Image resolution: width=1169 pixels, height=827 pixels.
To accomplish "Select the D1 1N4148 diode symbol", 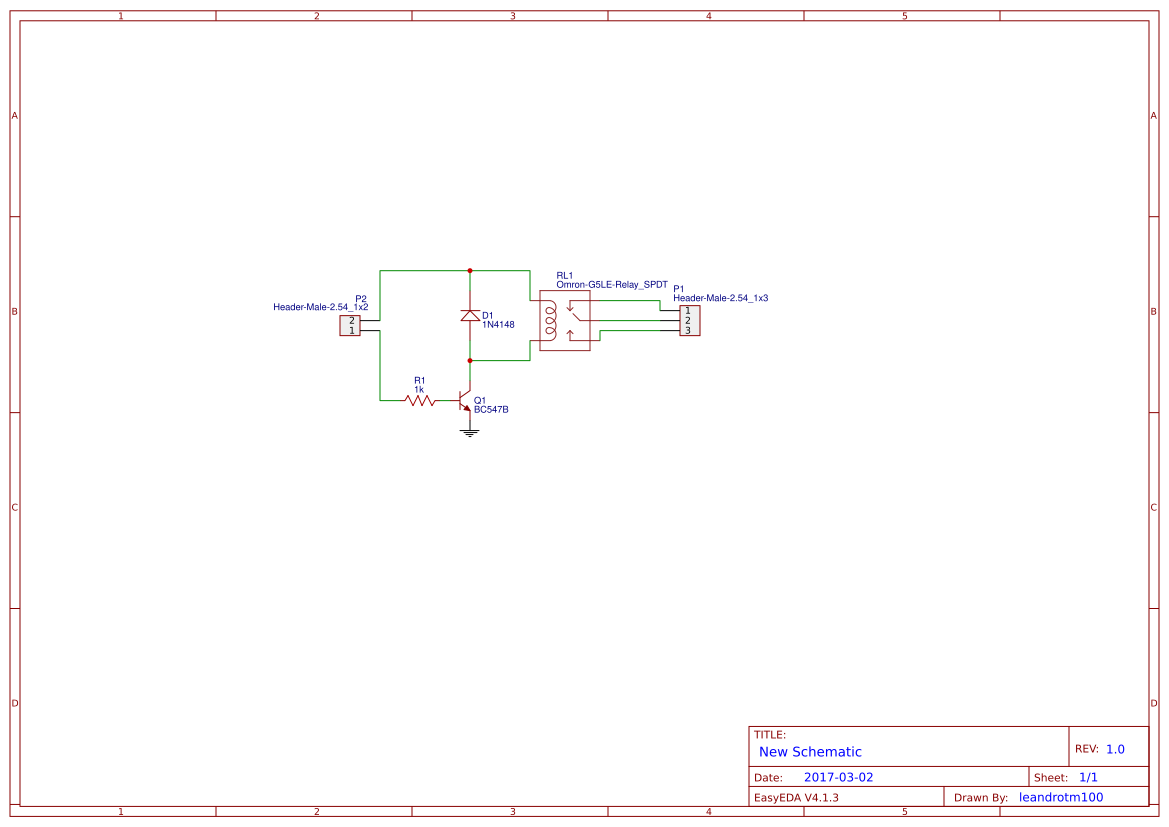I will point(470,315).
